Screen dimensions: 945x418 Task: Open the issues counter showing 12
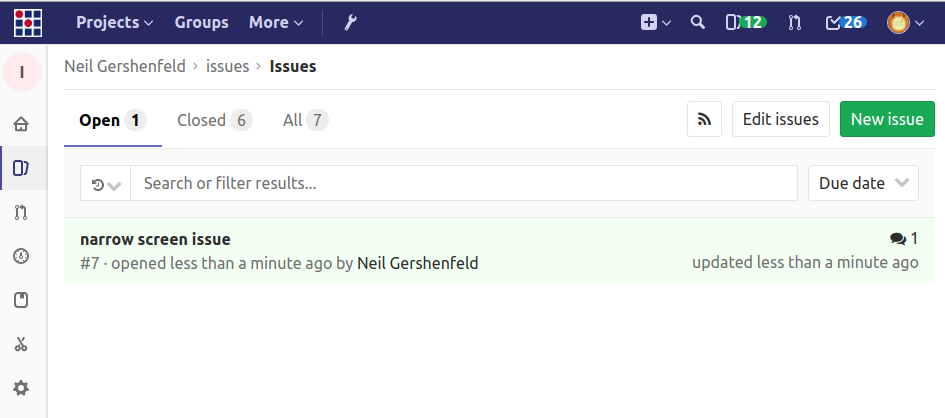[x=745, y=22]
